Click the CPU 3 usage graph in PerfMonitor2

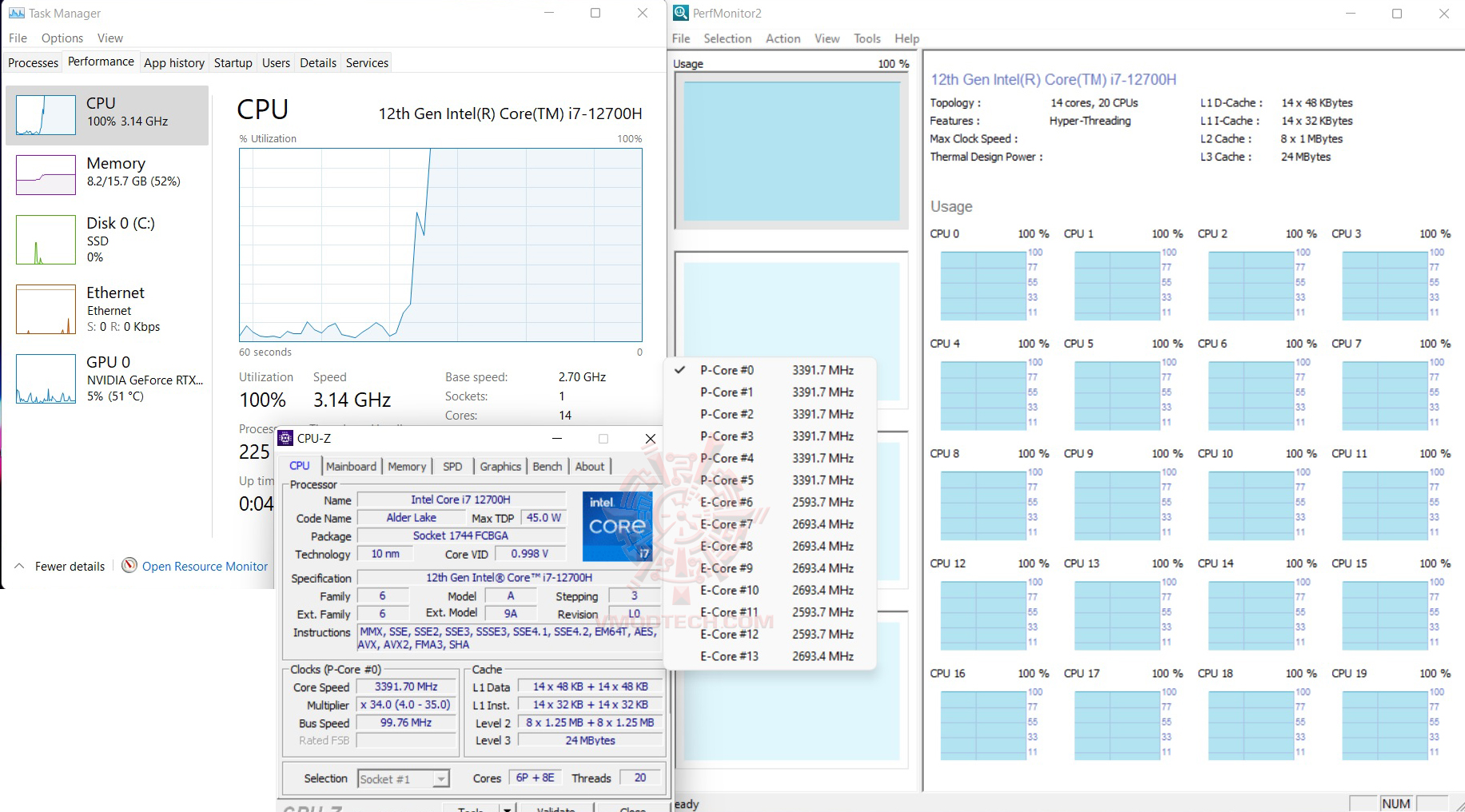click(x=1385, y=285)
